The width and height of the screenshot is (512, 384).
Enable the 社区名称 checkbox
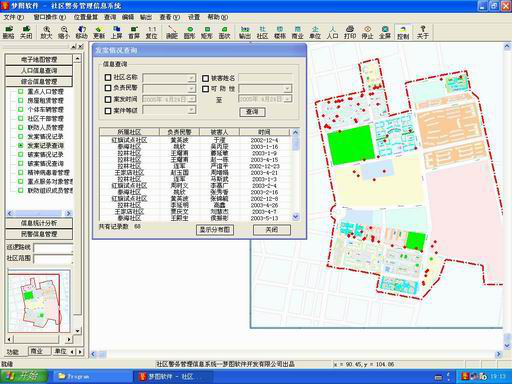[108, 77]
